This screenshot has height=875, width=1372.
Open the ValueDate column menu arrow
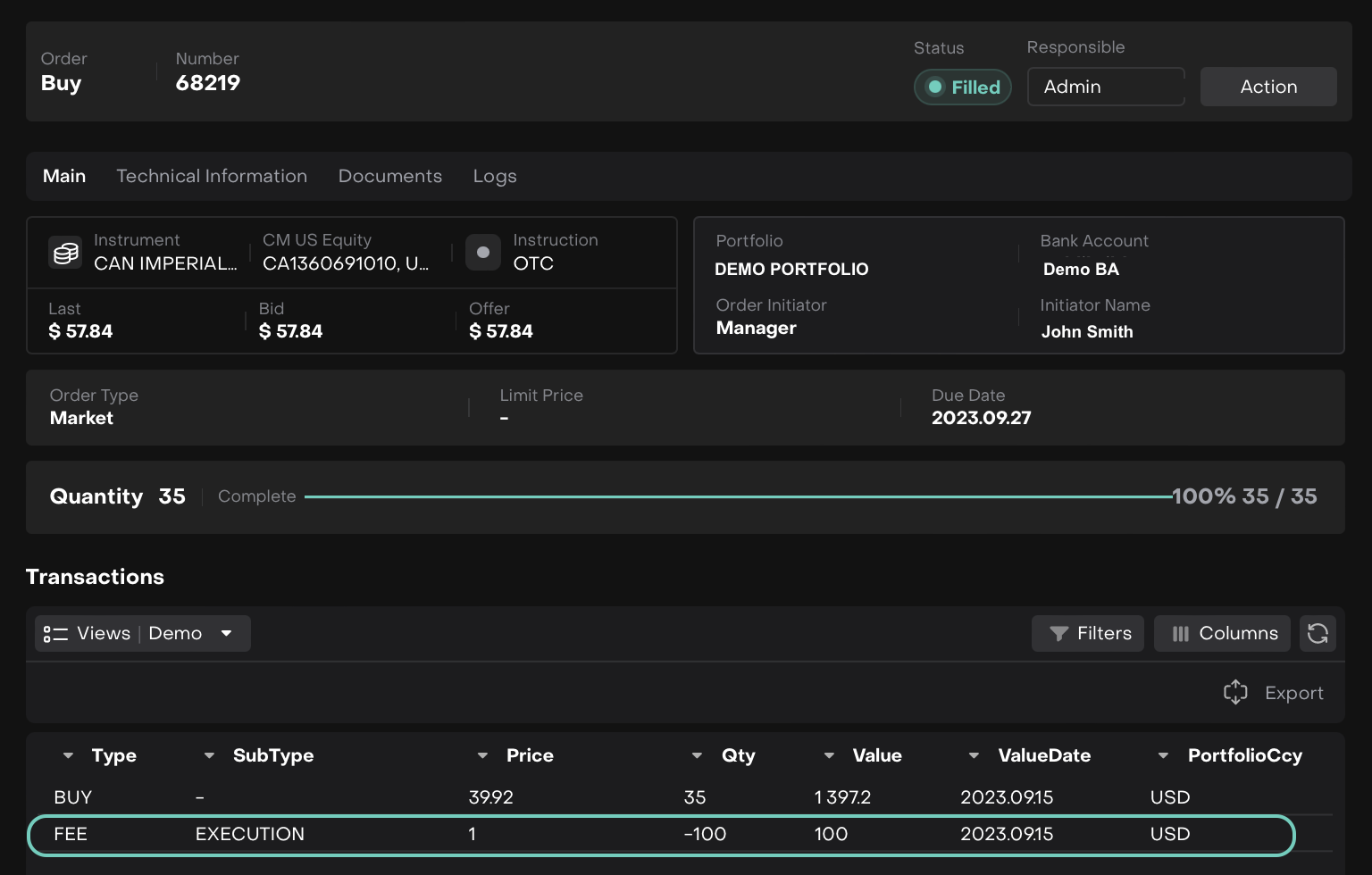pos(974,756)
